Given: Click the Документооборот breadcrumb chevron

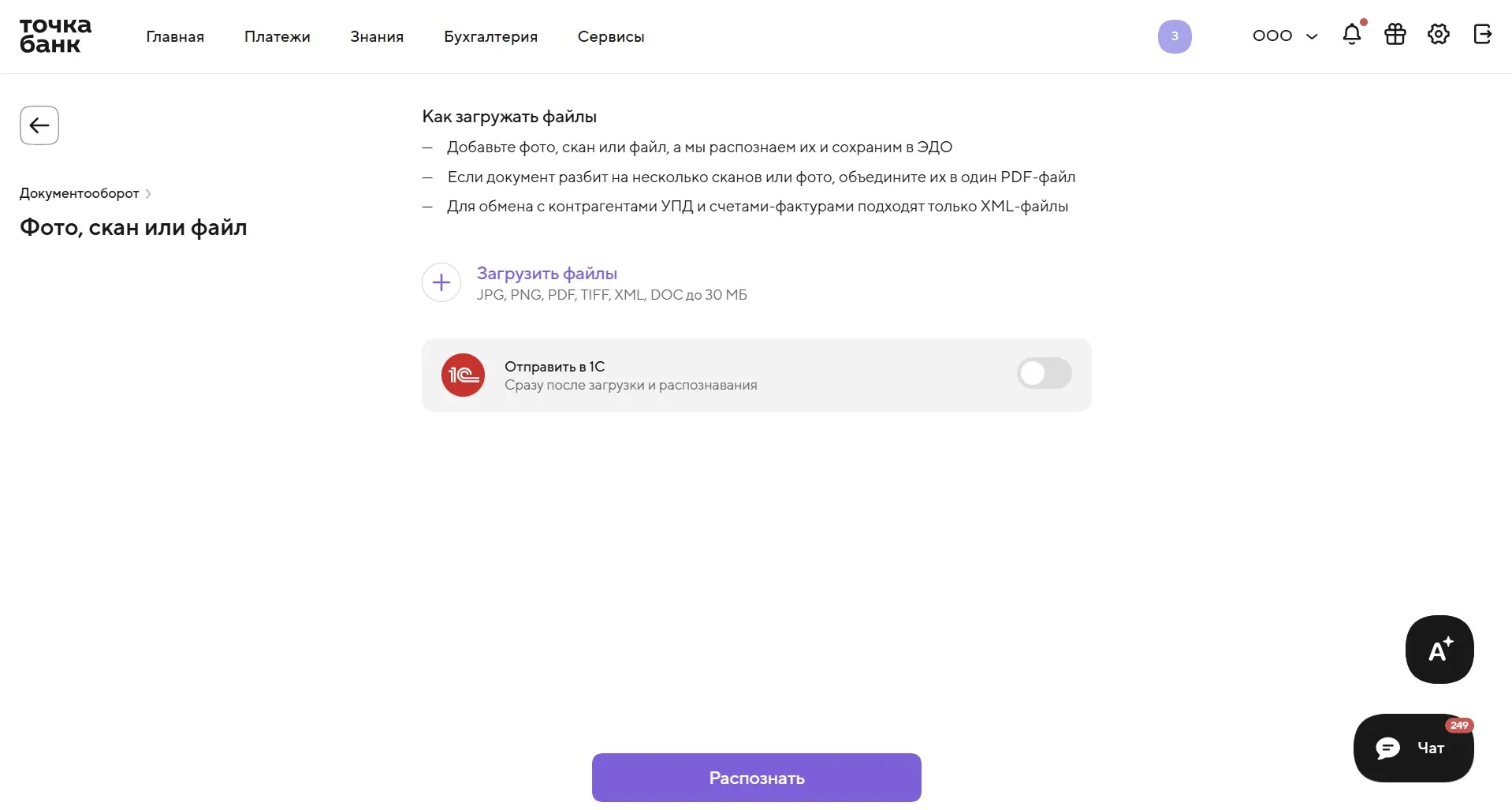Looking at the screenshot, I should pyautogui.click(x=148, y=194).
